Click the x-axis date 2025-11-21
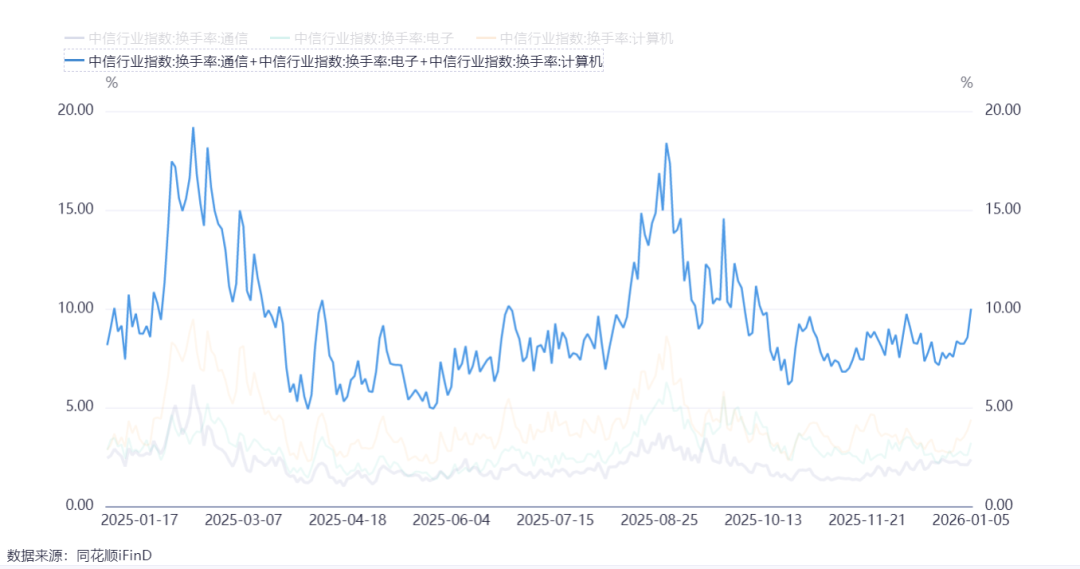Screen dimensions: 1080x569 pyautogui.click(x=866, y=519)
